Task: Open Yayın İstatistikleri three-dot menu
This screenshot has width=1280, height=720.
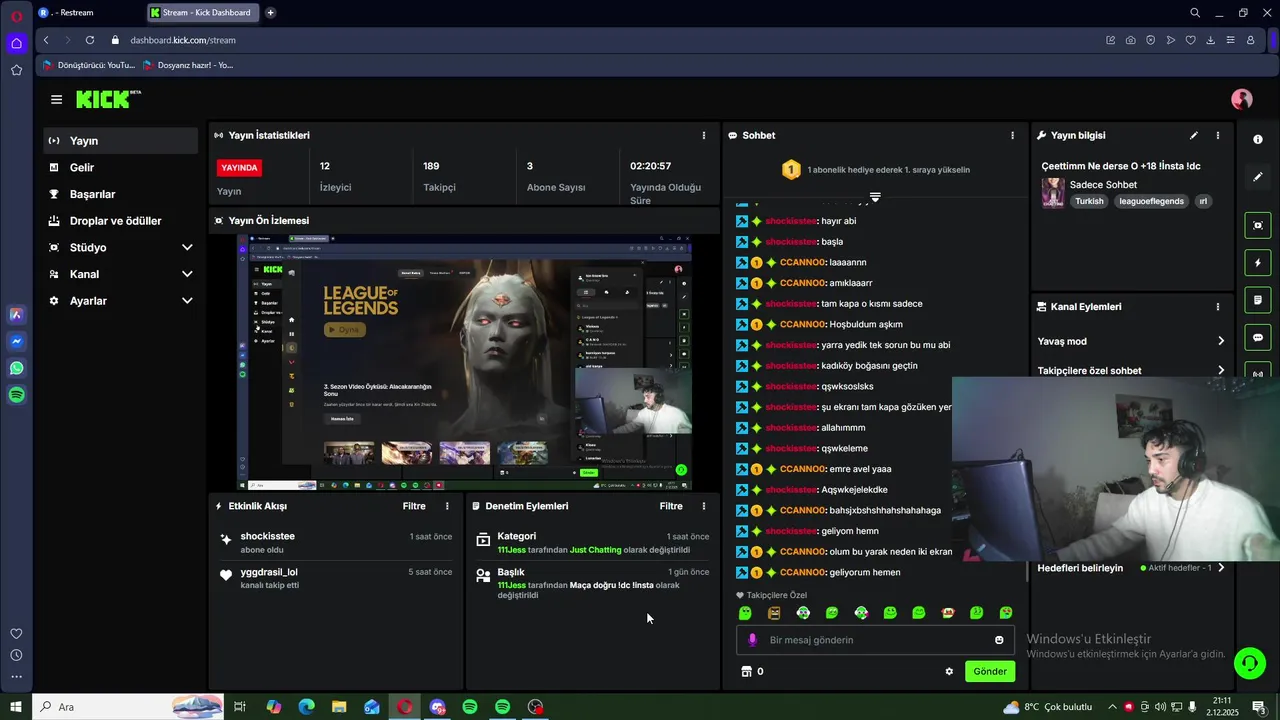Action: tap(703, 135)
